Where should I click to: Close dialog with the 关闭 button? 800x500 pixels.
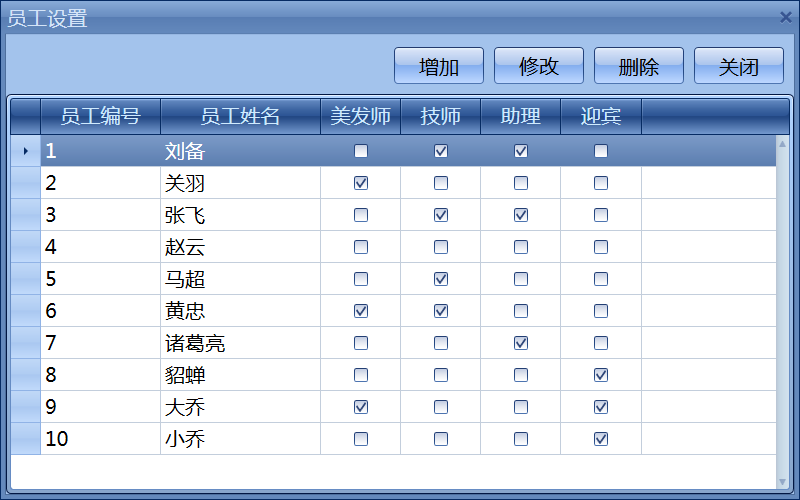(x=739, y=66)
